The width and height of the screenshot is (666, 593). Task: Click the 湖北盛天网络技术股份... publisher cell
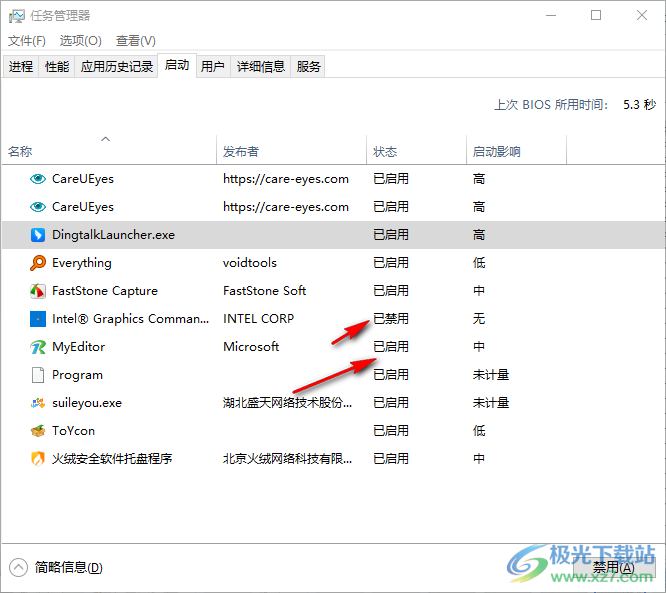[x=287, y=403]
